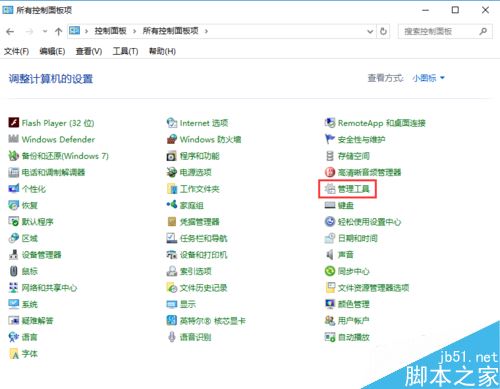Open the 文件(F) menu
This screenshot has width=500, height=389.
(16, 51)
